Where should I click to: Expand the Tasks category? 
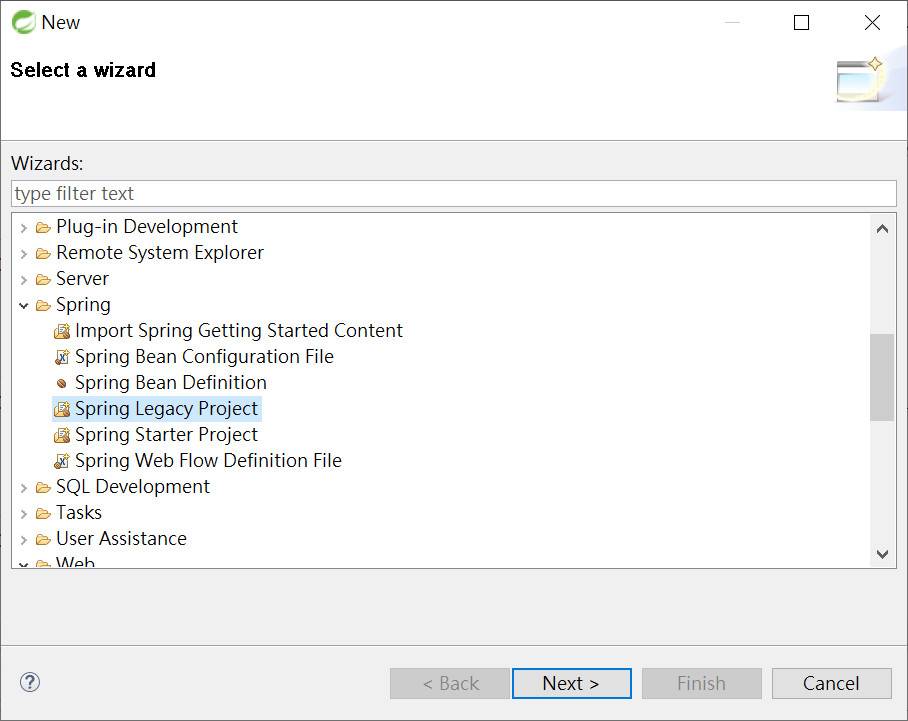pyautogui.click(x=24, y=514)
